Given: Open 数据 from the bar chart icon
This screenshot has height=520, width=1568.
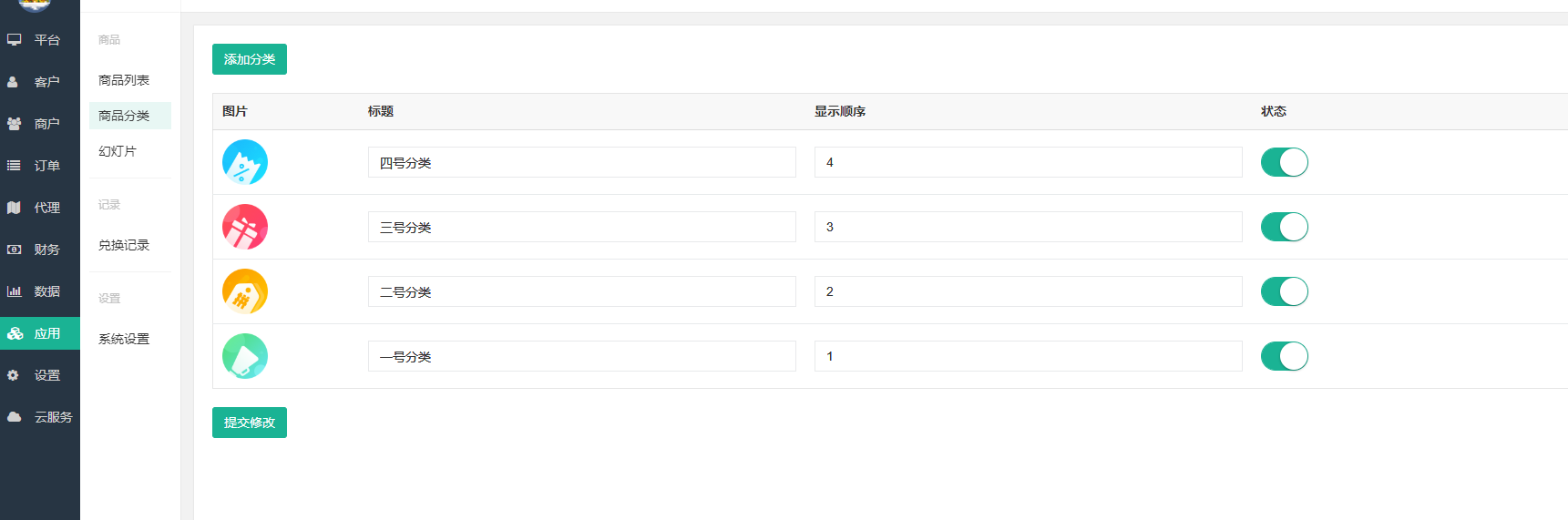Looking at the screenshot, I should (15, 291).
